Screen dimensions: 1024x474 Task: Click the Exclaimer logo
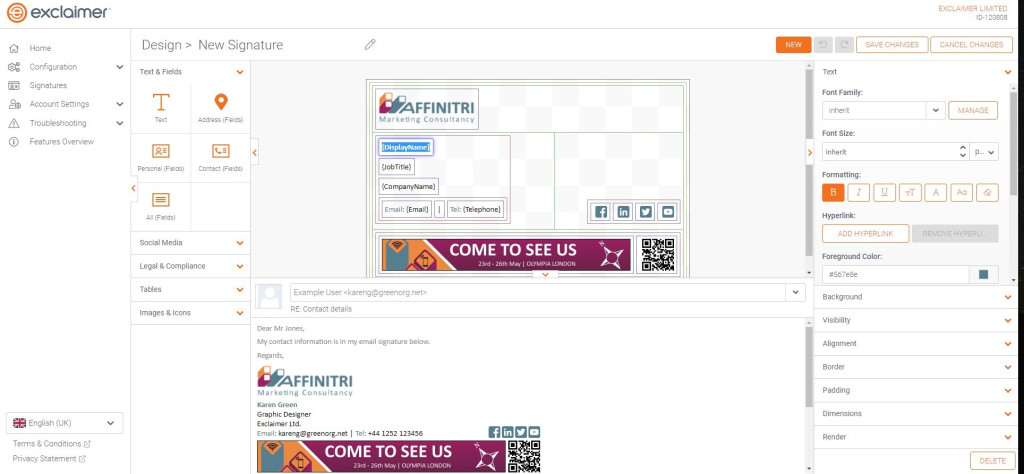click(59, 12)
